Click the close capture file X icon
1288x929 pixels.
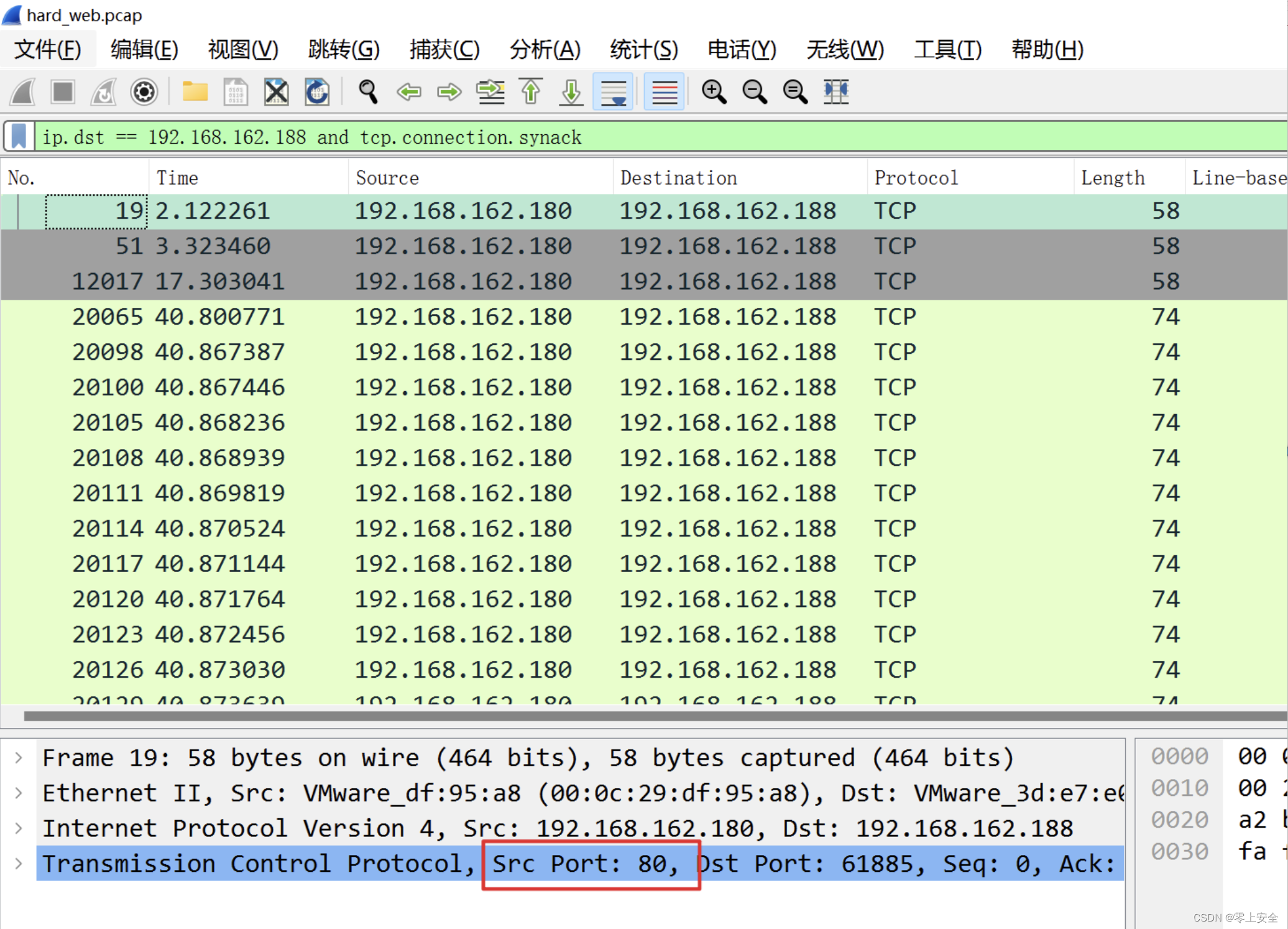pyautogui.click(x=276, y=92)
